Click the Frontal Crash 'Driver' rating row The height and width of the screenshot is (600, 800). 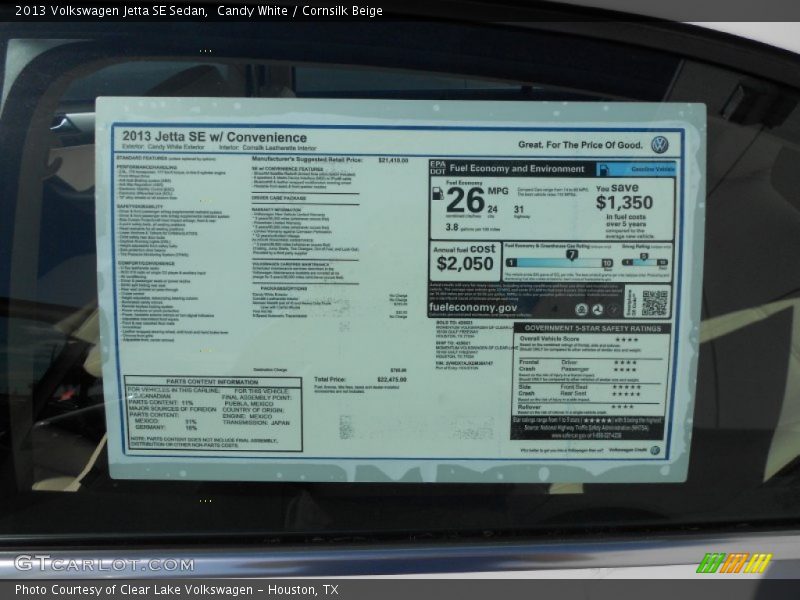click(598, 362)
